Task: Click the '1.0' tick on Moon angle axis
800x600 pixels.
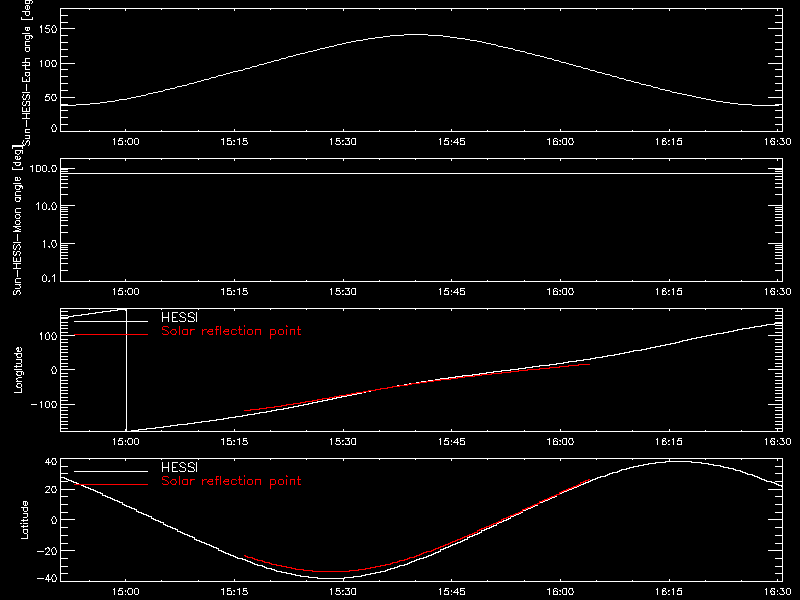Action: point(49,244)
